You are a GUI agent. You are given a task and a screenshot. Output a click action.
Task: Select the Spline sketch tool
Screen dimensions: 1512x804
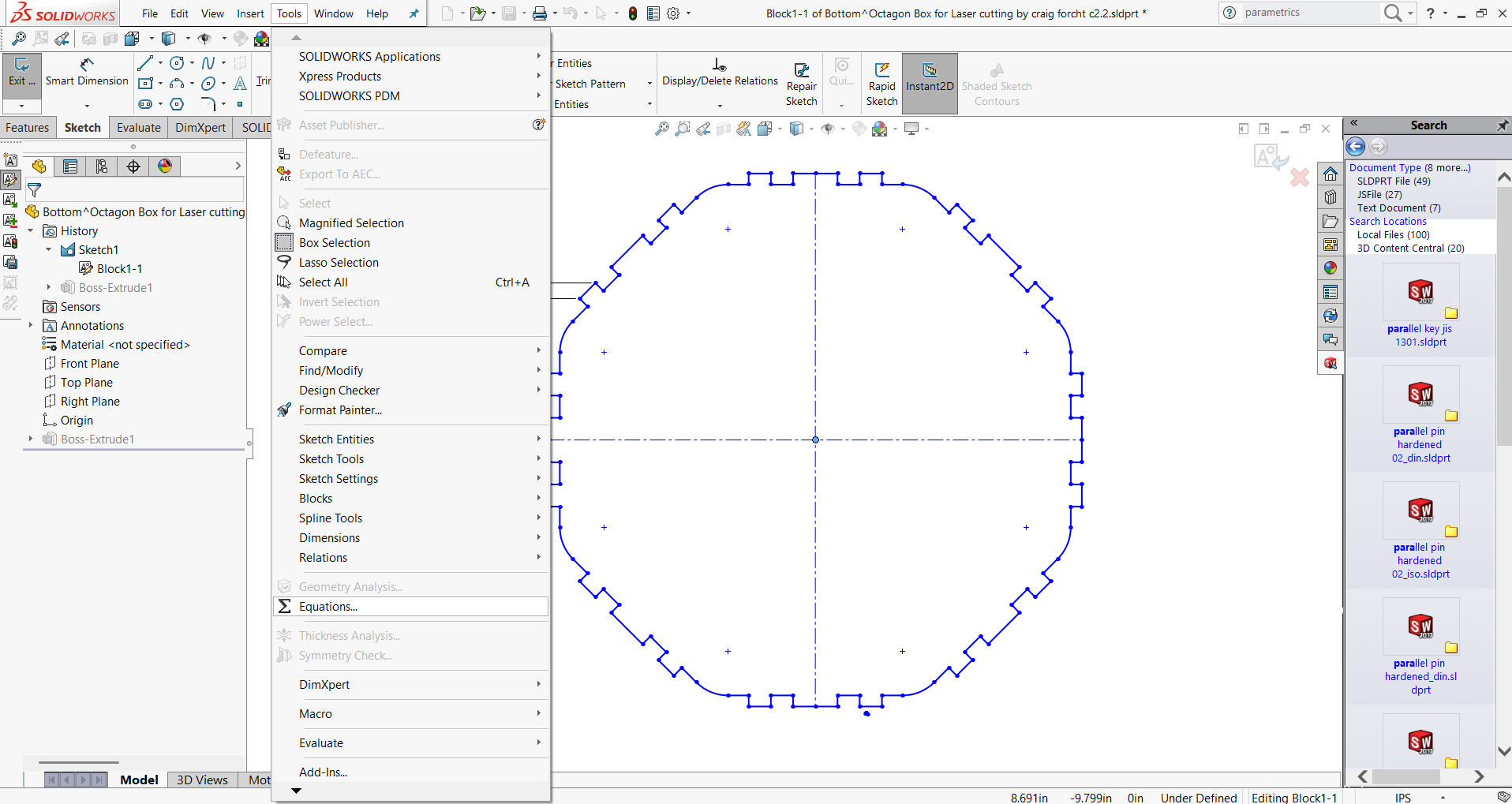click(208, 63)
